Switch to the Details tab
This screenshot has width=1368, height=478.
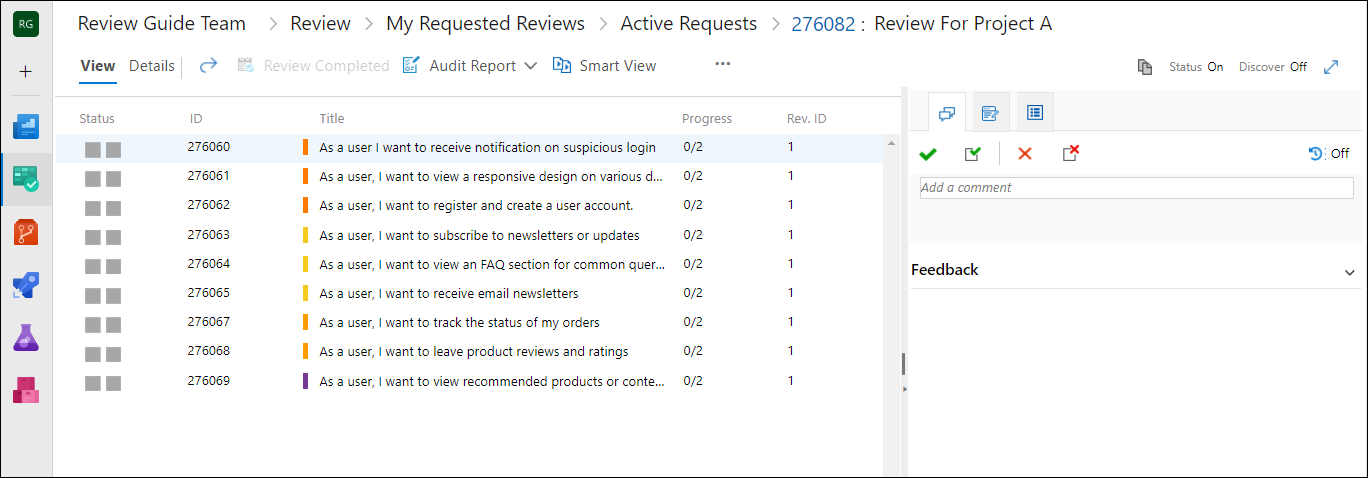point(151,66)
